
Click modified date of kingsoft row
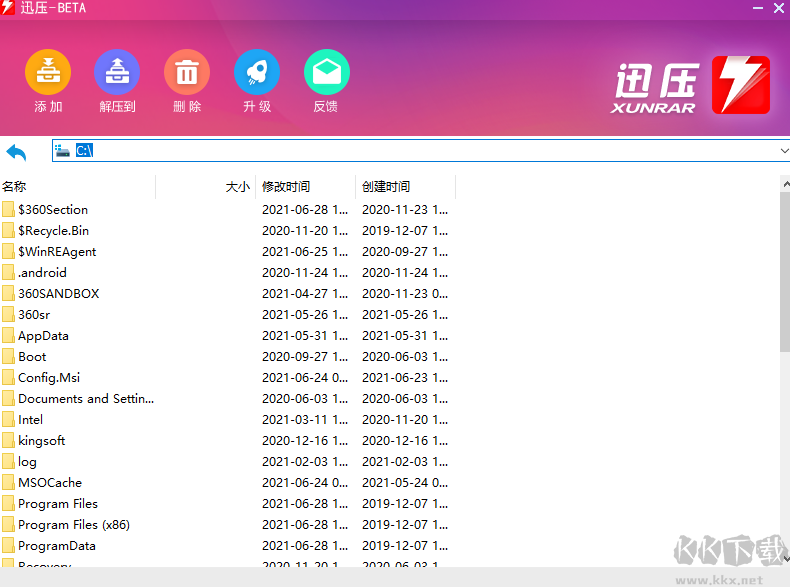point(305,441)
